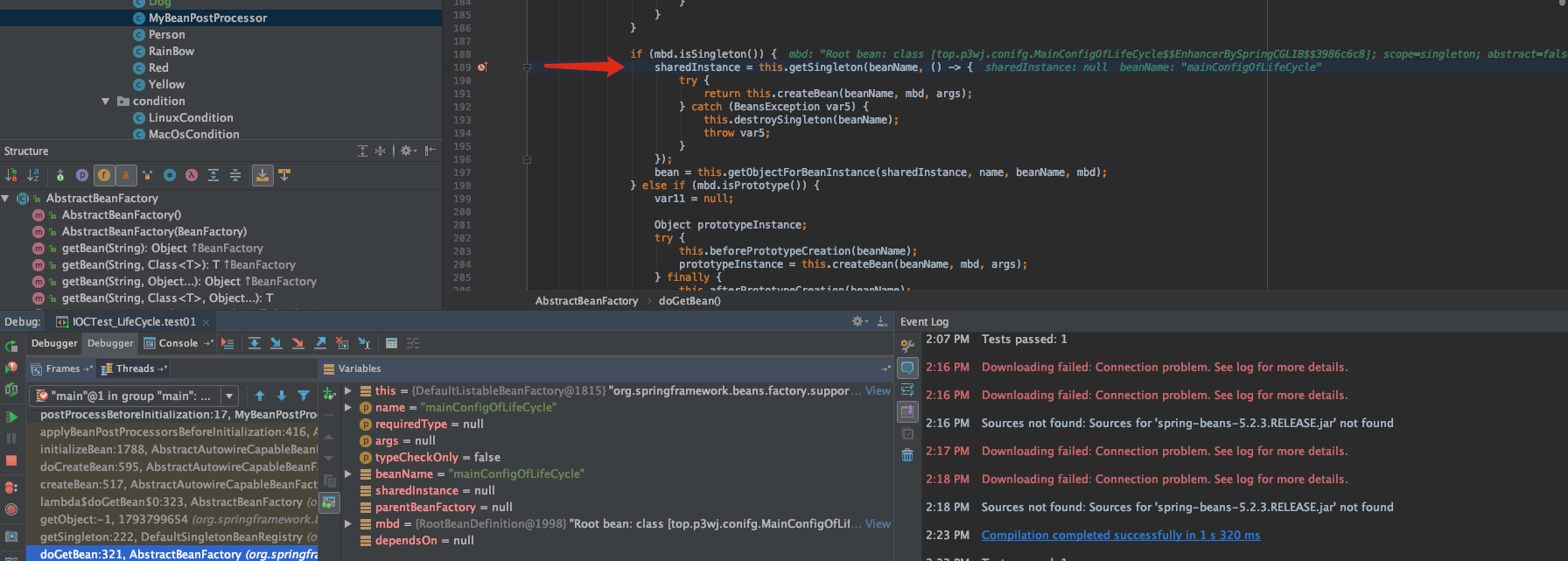
Task: Open the Frames tab
Action: point(62,368)
